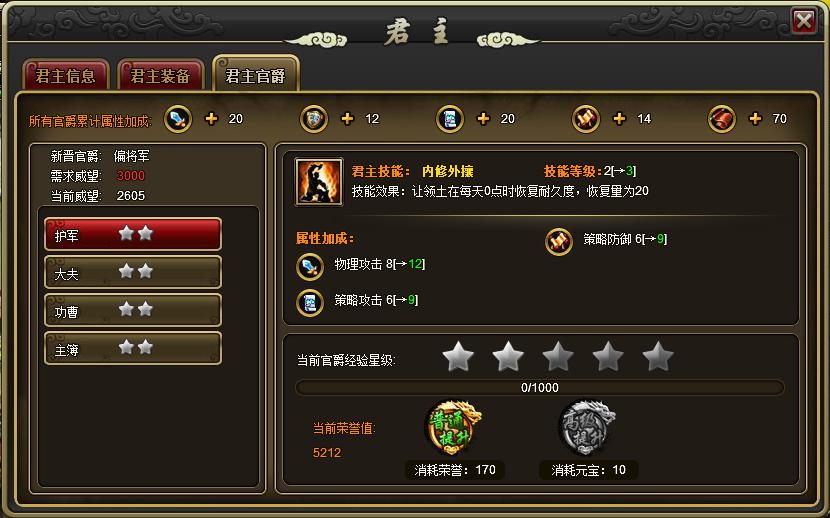This screenshot has height=518, width=830.
Task: Click the first star of 当前官爵经验星级
Action: click(458, 356)
